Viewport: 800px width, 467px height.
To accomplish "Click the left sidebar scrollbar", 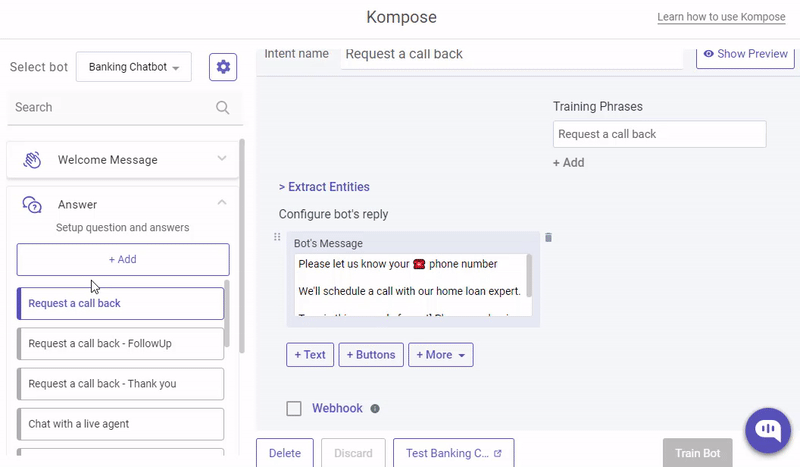I will [x=242, y=246].
